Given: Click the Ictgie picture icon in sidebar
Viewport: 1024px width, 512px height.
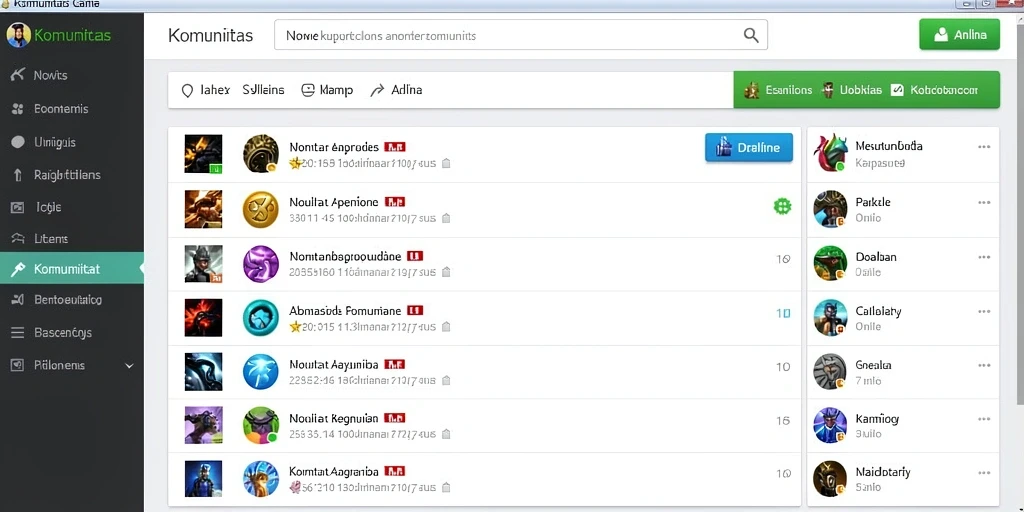Looking at the screenshot, I should [x=18, y=208].
